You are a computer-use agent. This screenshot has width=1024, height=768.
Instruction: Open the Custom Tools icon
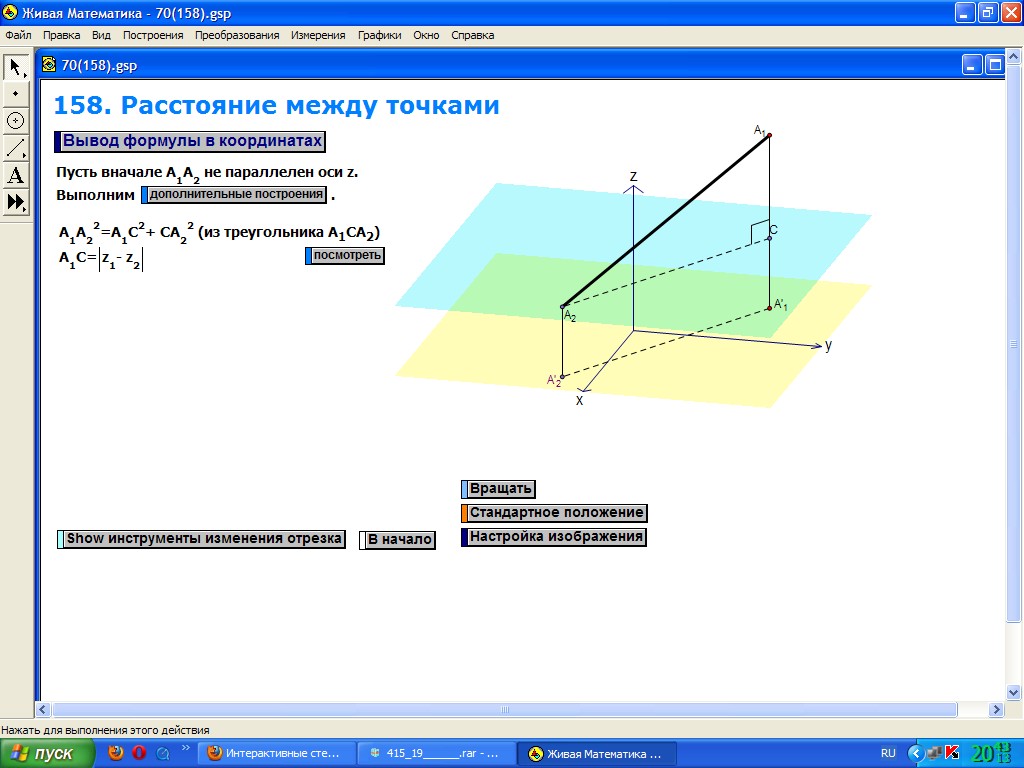click(15, 202)
